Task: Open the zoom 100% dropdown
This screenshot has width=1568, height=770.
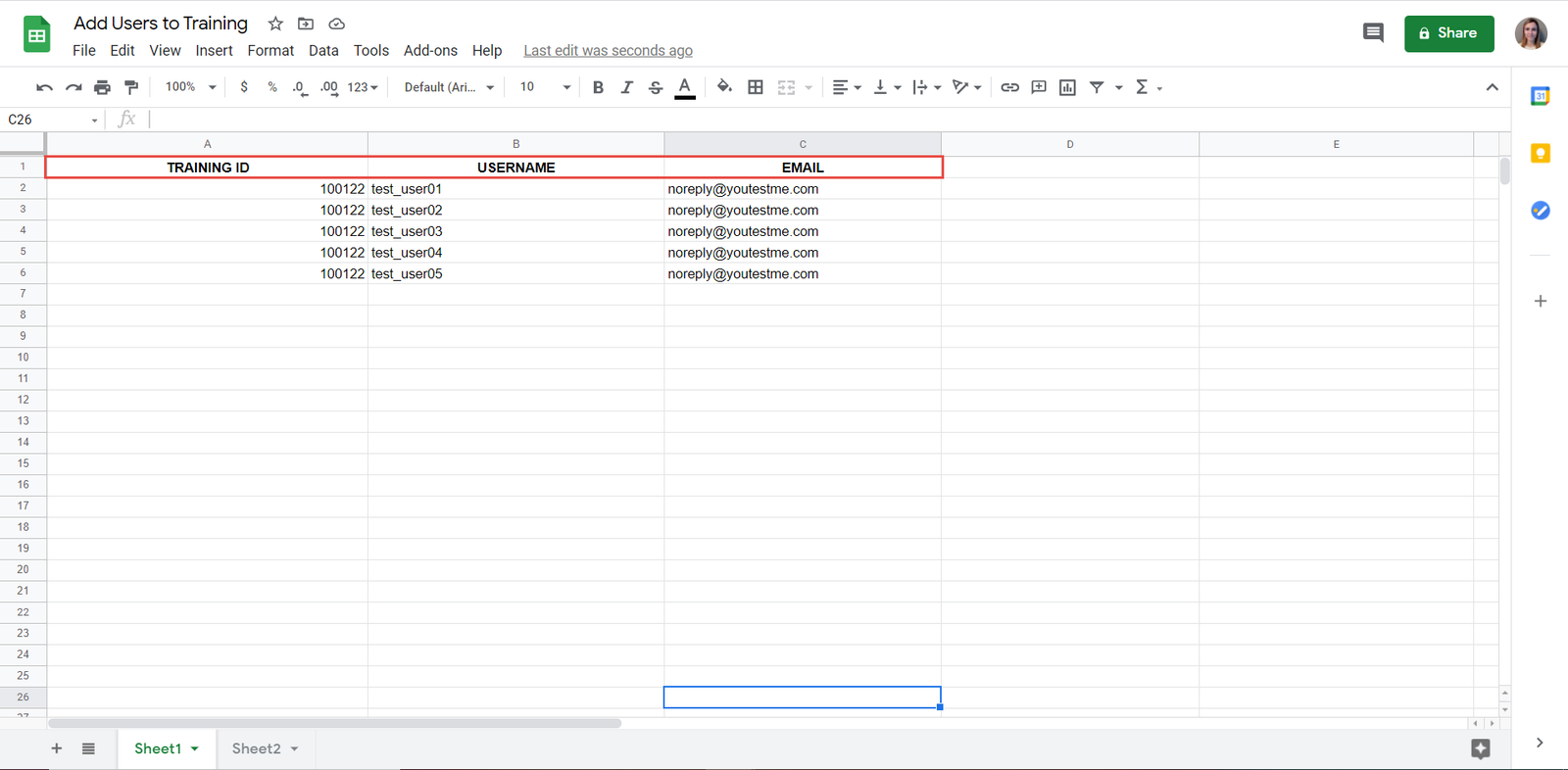Action: pyautogui.click(x=190, y=87)
